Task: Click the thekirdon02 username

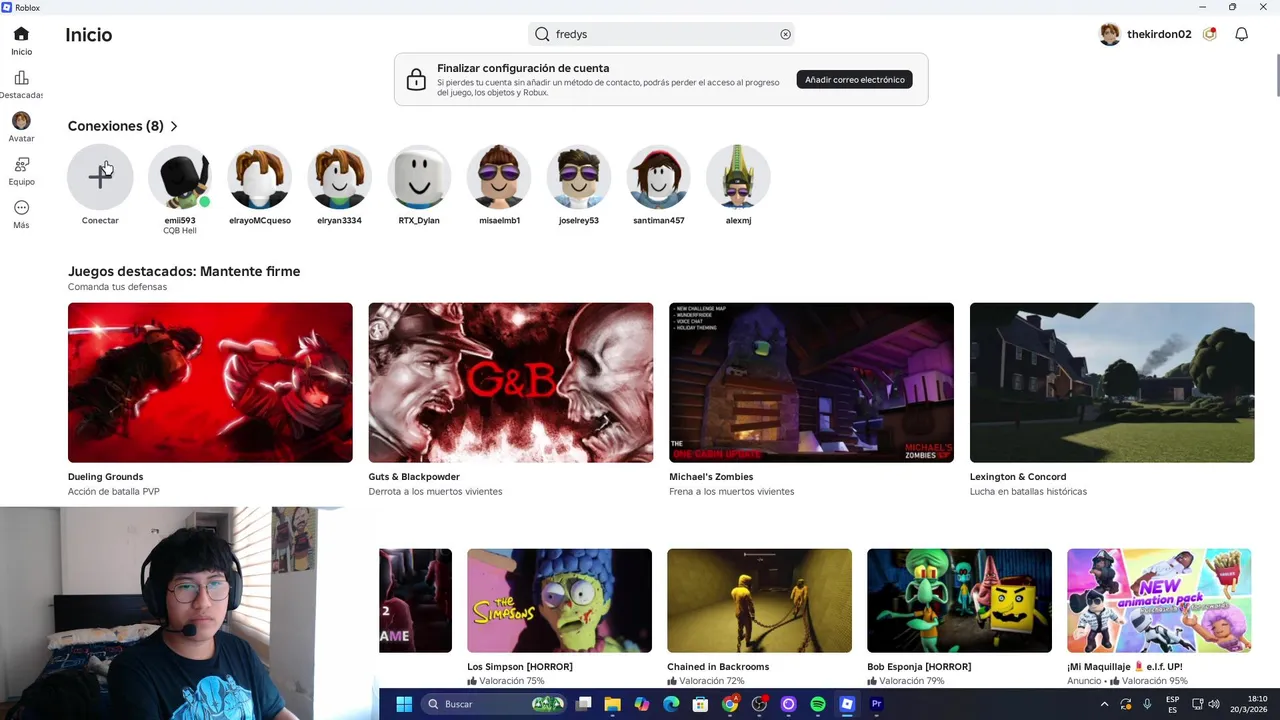Action: click(1159, 34)
